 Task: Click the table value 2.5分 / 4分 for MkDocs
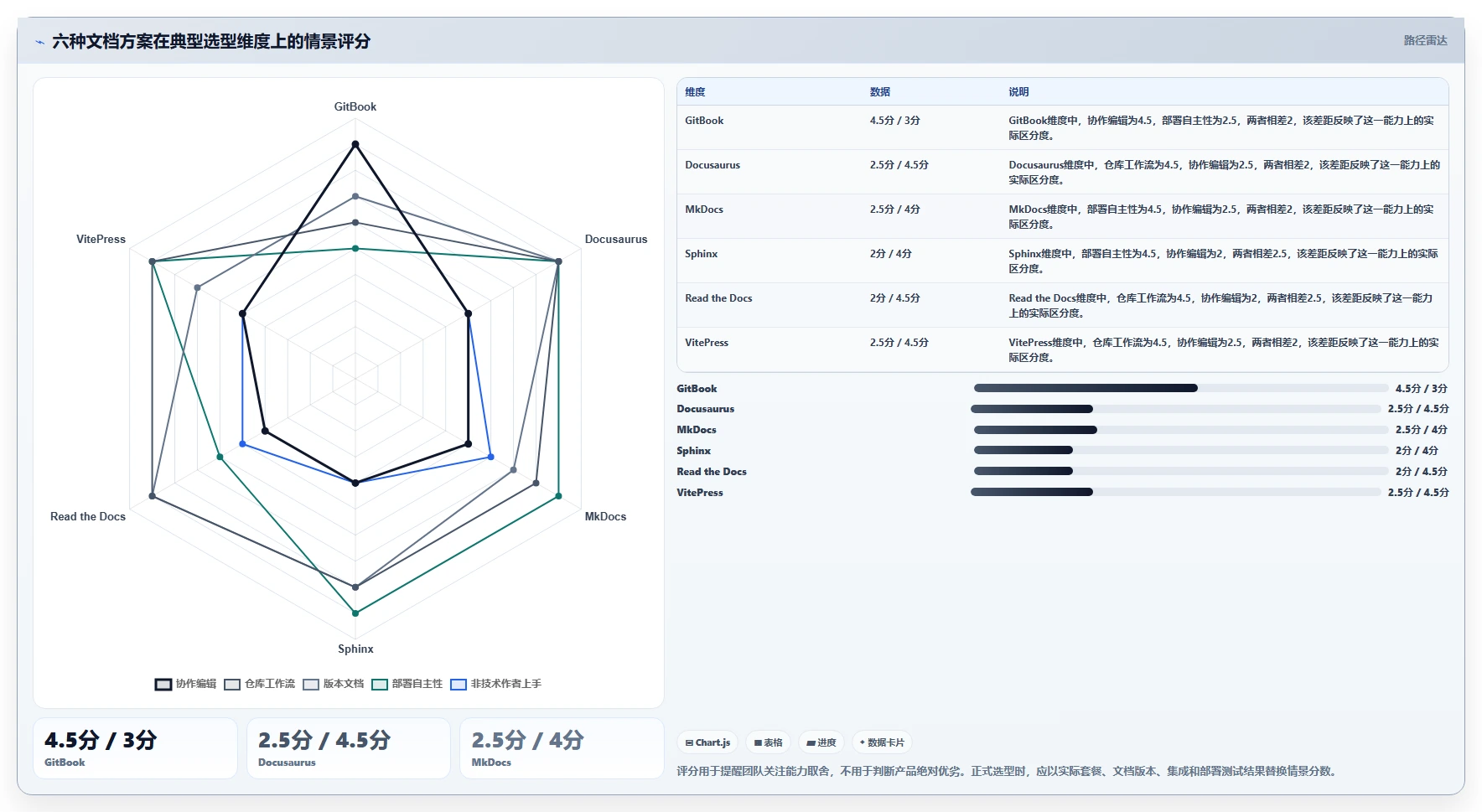(894, 209)
